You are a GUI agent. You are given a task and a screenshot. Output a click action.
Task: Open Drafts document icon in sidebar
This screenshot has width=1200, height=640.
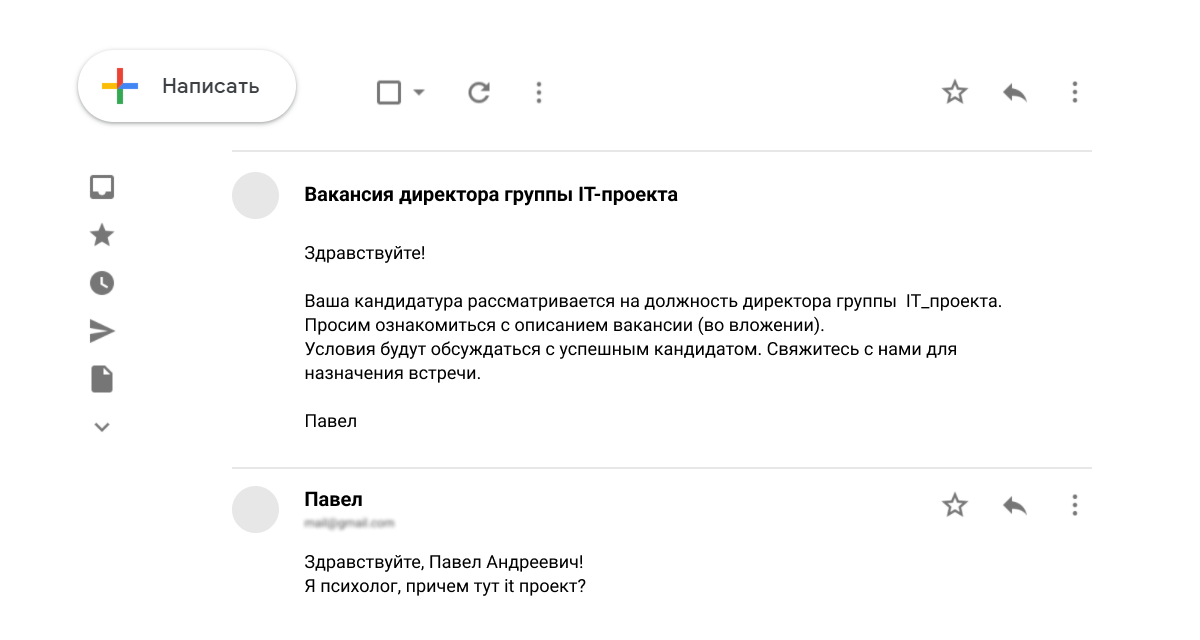click(x=102, y=379)
